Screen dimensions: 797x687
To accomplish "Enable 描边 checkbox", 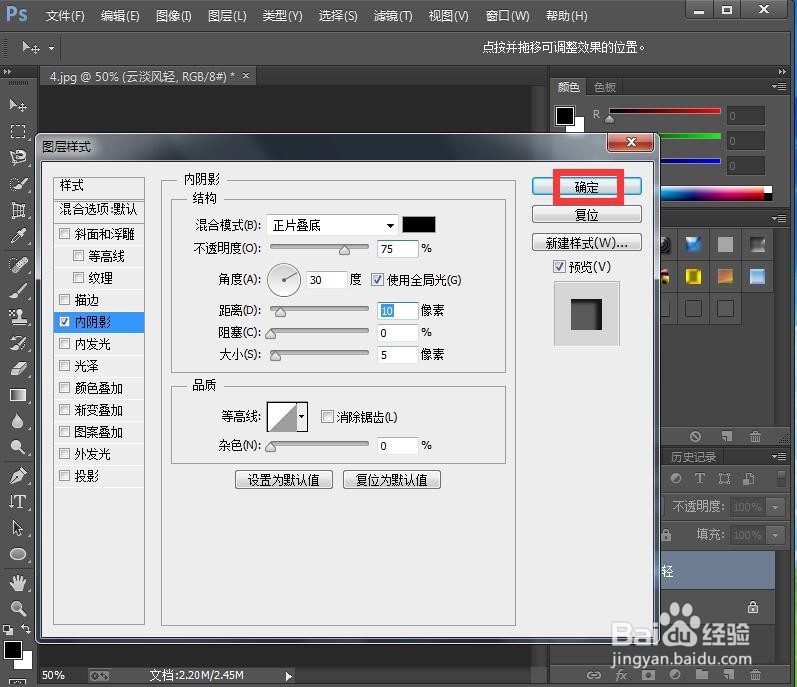I will click(65, 299).
